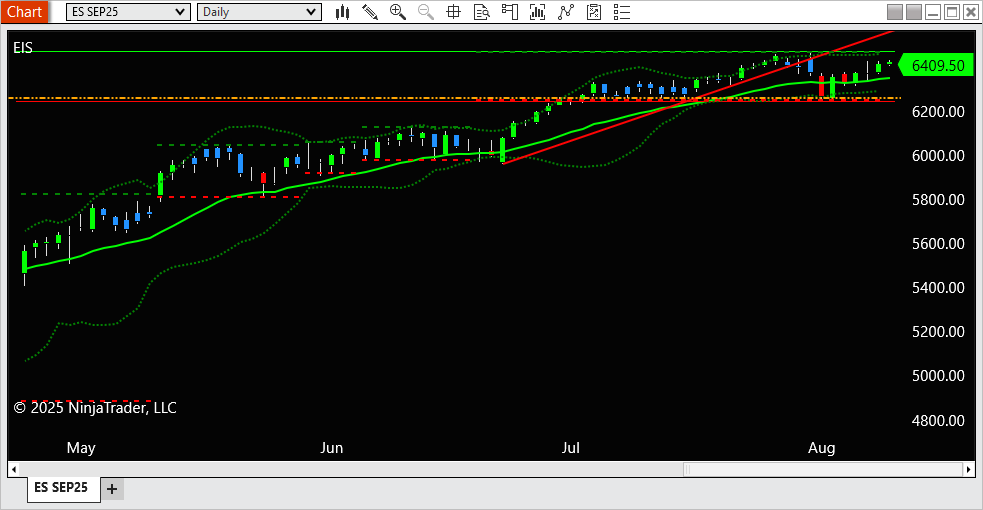This screenshot has height=510, width=983.
Task: Open the chart properties list icon
Action: [x=621, y=12]
